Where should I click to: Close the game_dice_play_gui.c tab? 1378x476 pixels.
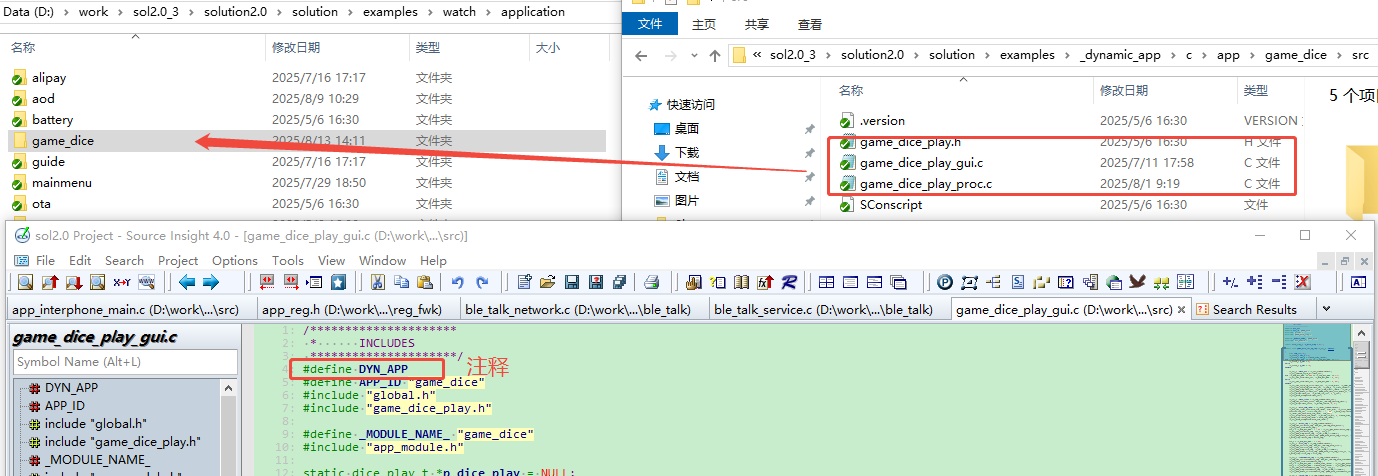tap(1181, 310)
